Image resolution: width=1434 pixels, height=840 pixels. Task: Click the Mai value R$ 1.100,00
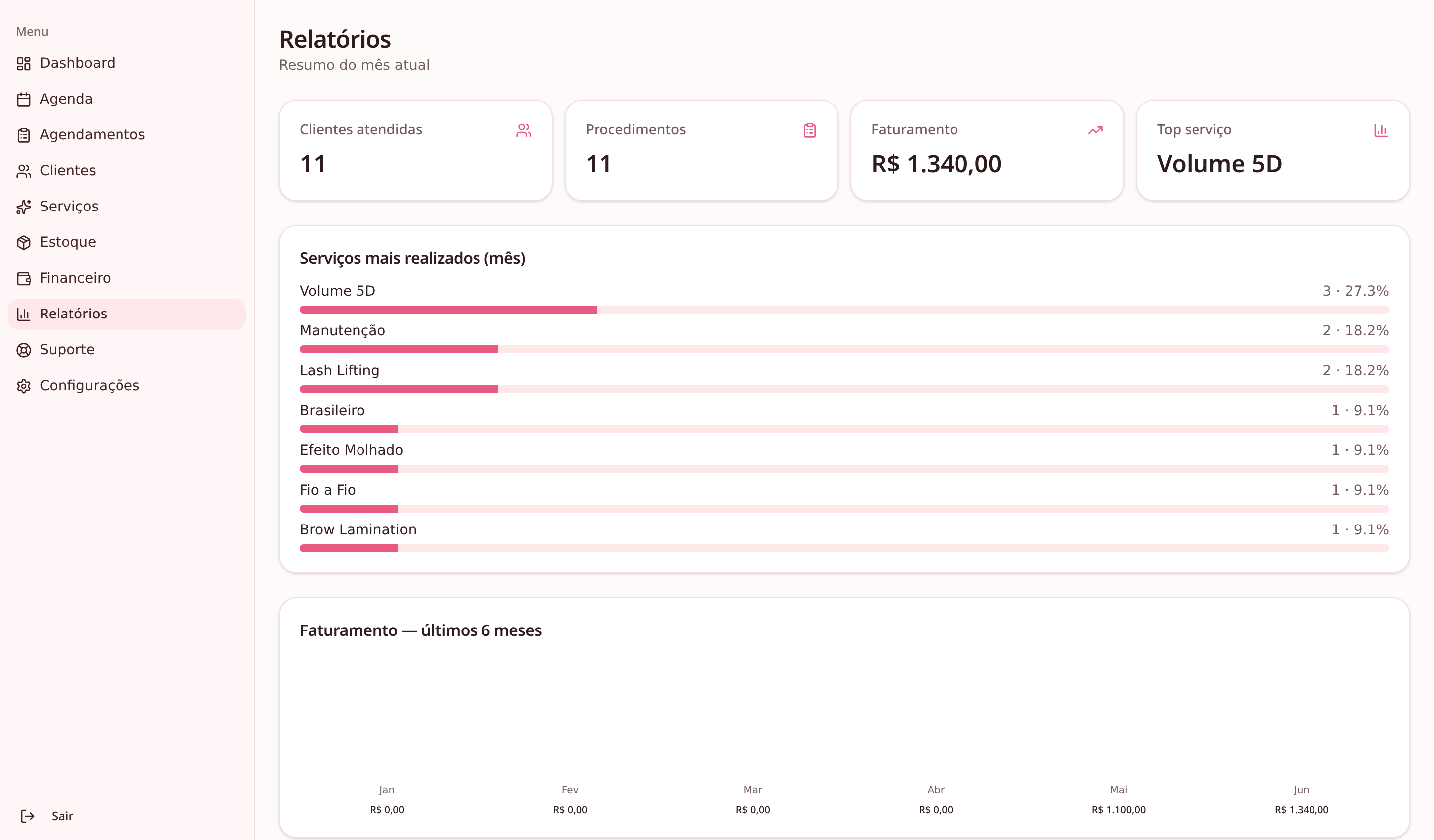(1119, 810)
